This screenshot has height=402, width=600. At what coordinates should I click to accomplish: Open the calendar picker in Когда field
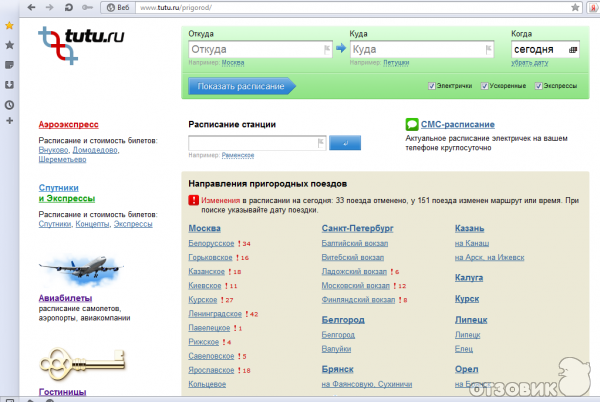[x=572, y=48]
